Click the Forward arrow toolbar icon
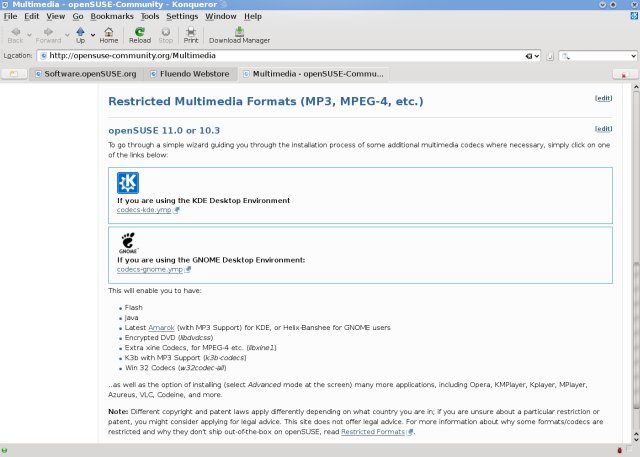Viewport: 640px width, 457px height. click(x=48, y=32)
